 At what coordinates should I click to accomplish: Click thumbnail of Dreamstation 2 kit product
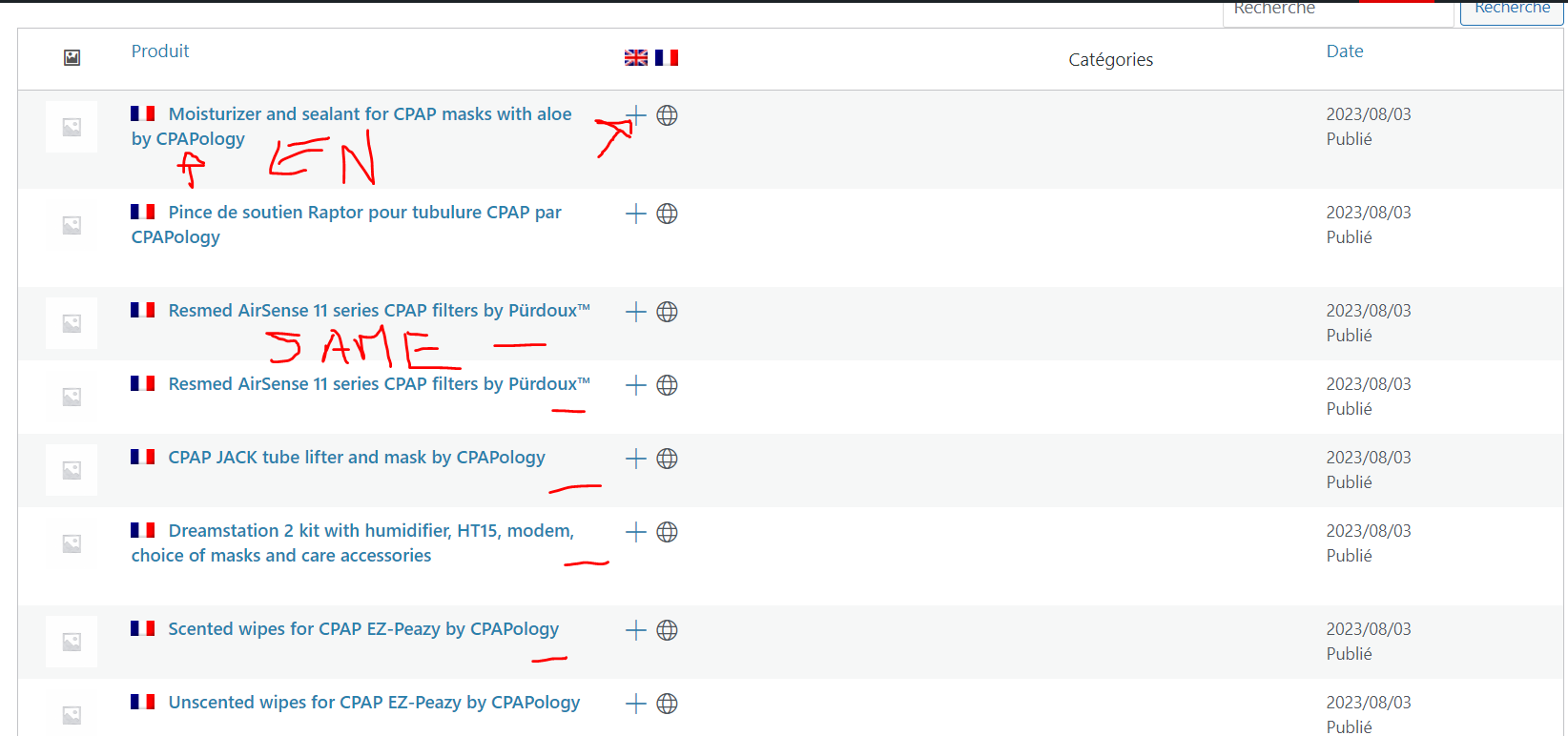point(72,543)
